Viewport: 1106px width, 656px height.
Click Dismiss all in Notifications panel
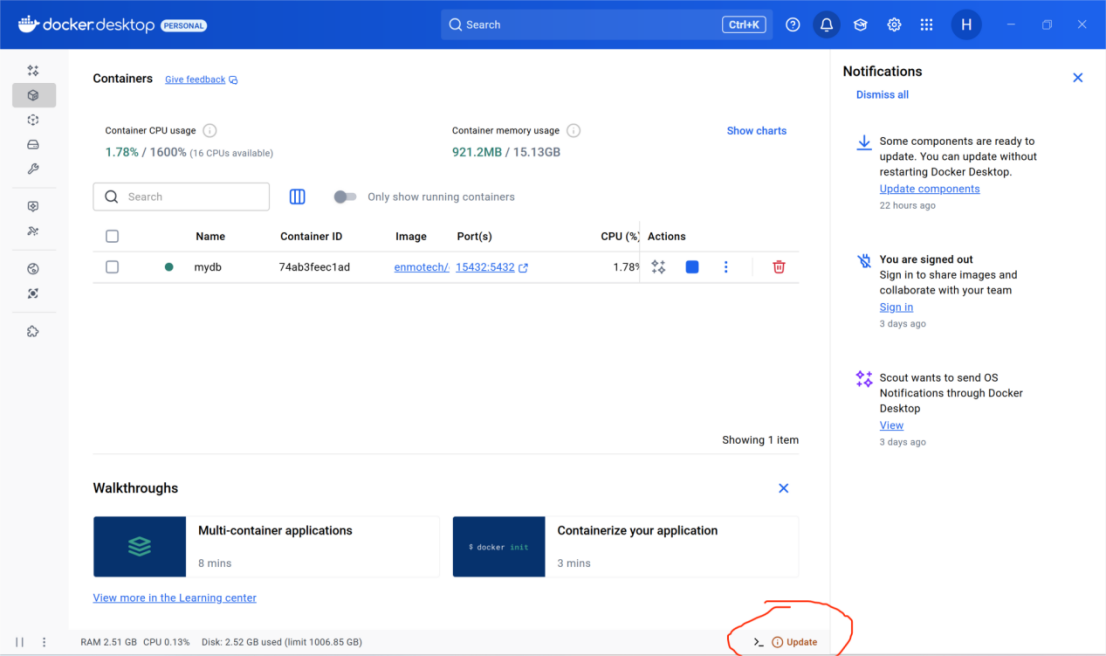pos(882,95)
